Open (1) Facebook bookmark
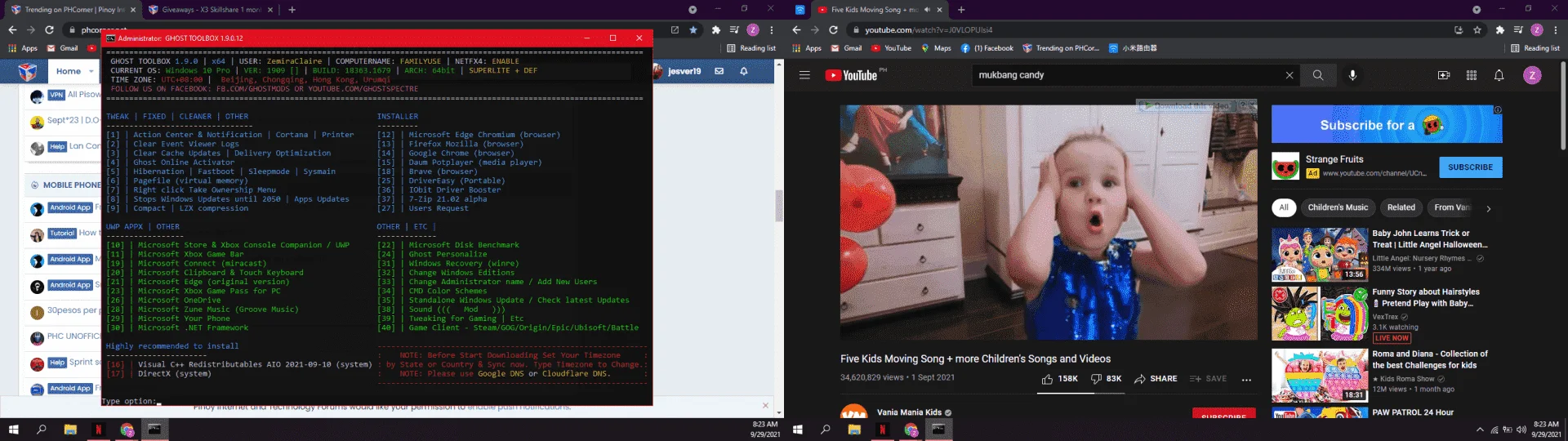Viewport: 1568px width, 441px height. [987, 48]
